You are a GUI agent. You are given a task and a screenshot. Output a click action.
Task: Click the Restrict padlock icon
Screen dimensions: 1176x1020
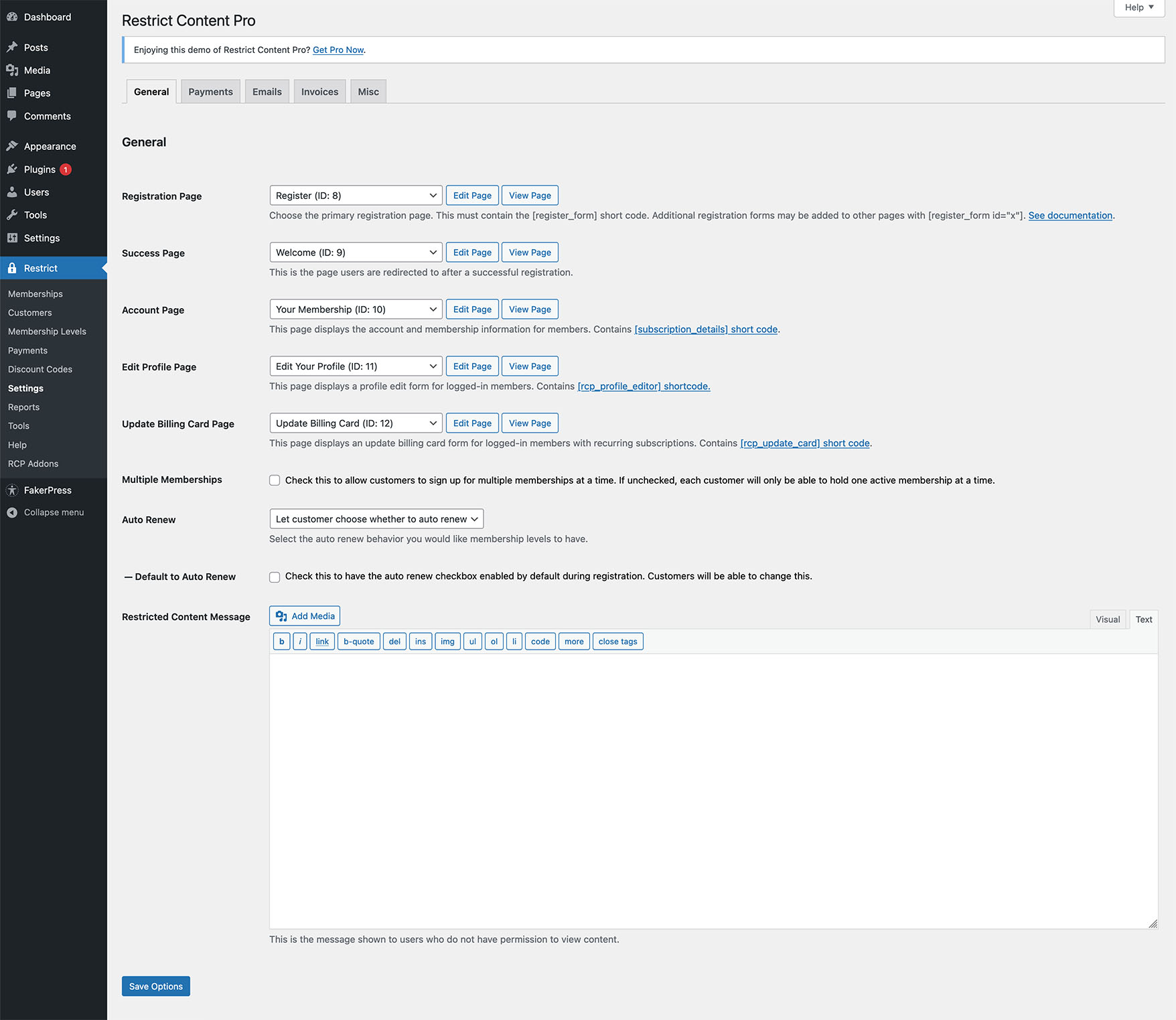point(12,268)
